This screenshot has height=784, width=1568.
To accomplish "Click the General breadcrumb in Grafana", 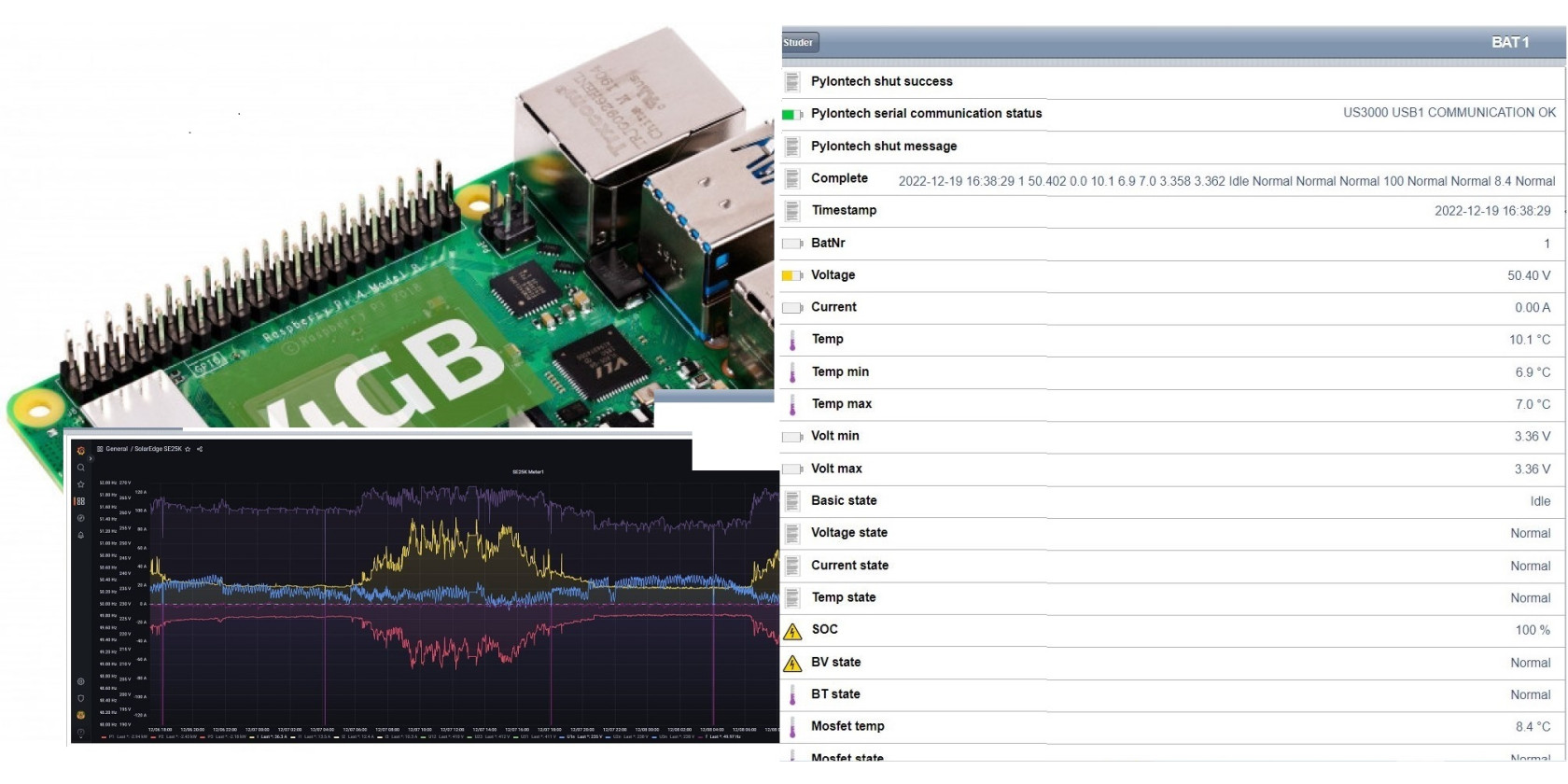I will [x=117, y=449].
